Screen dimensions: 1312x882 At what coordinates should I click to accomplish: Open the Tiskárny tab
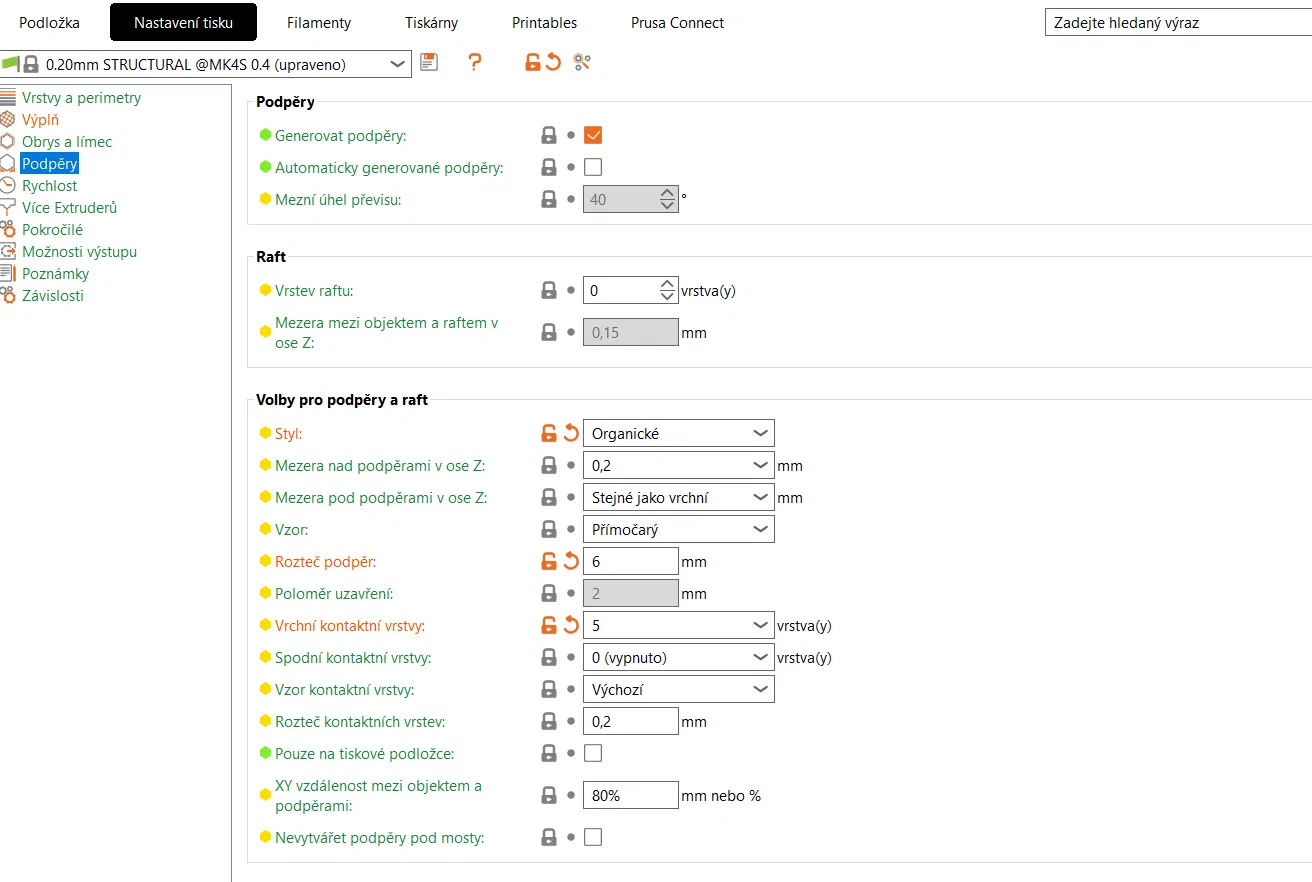click(x=431, y=22)
